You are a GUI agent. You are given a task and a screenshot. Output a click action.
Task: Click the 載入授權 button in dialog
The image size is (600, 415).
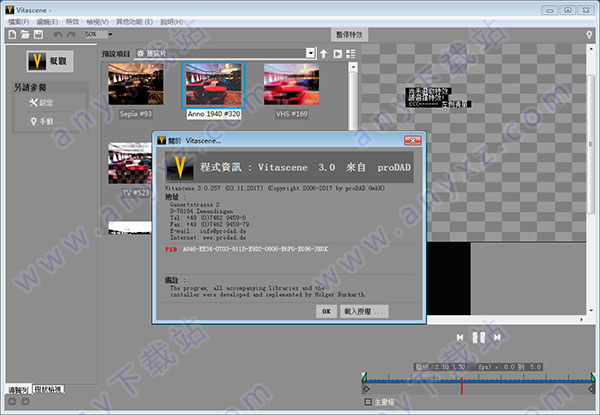(364, 311)
